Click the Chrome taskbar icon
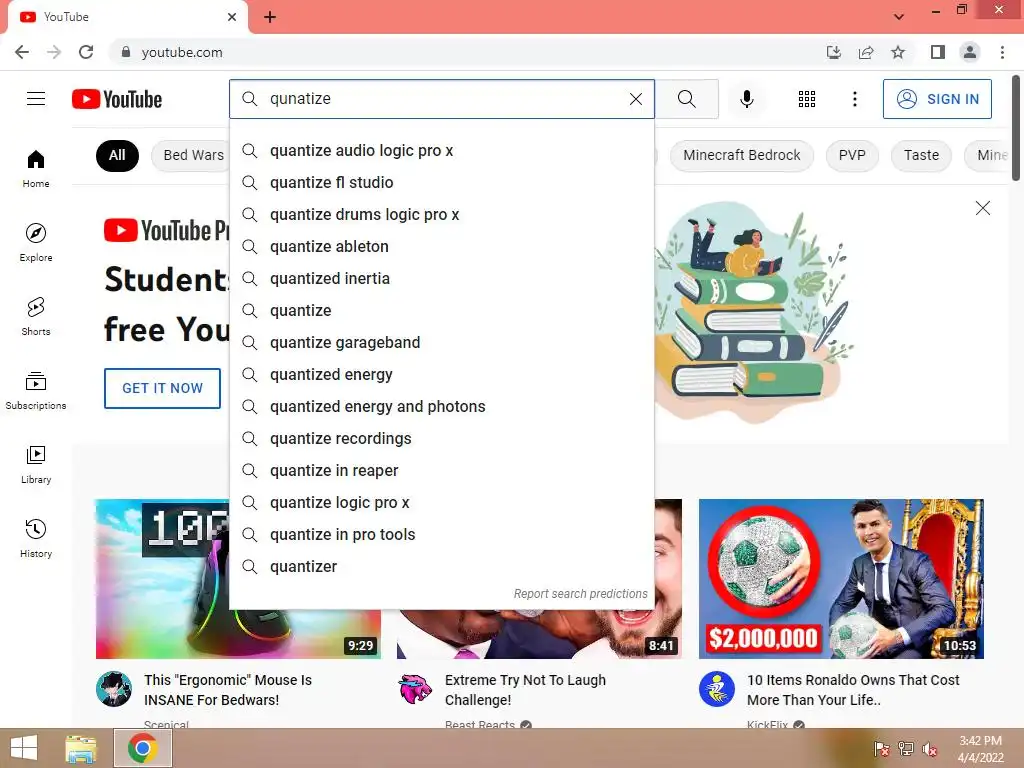 tap(142, 748)
